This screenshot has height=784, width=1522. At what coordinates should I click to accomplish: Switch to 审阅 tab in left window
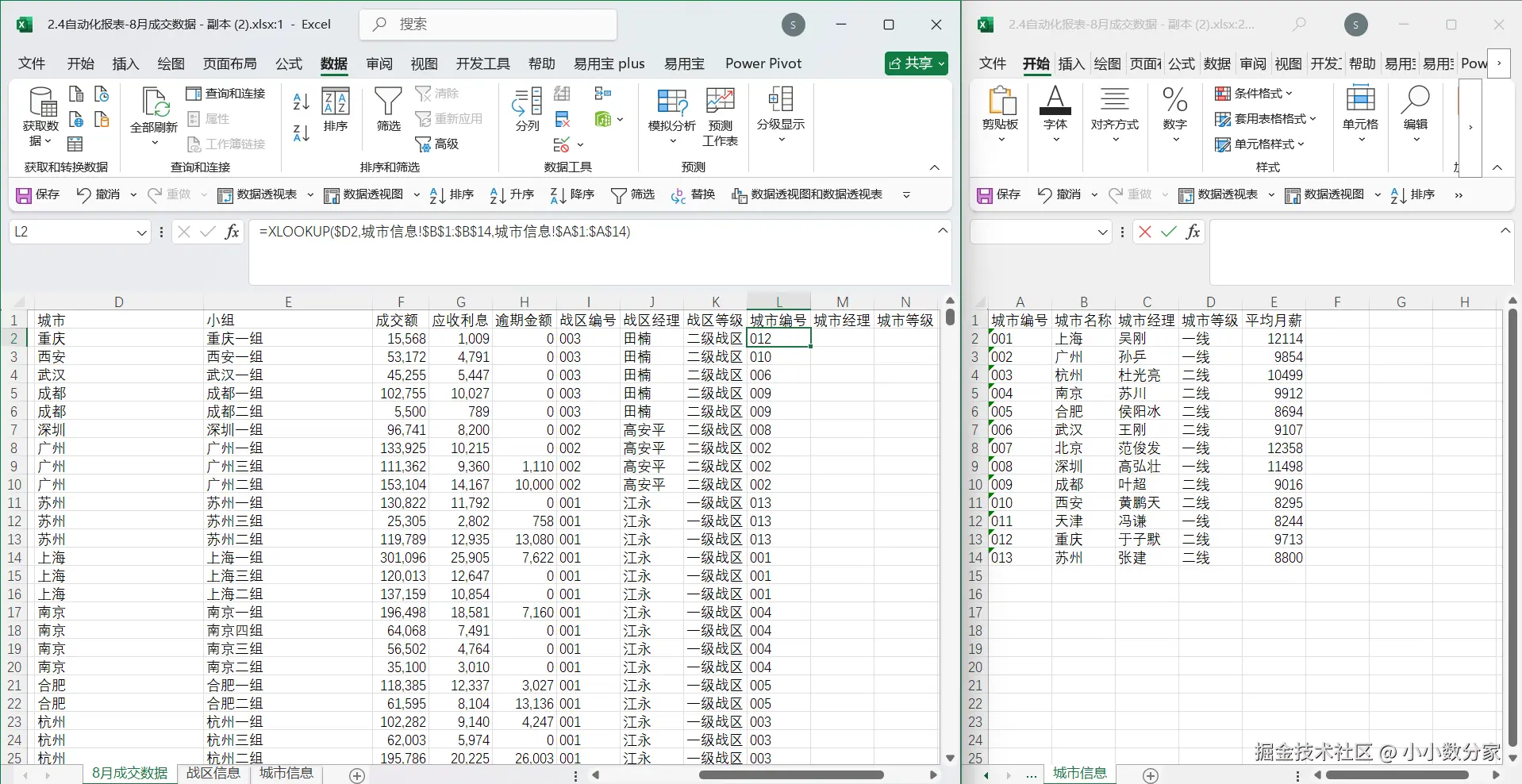tap(379, 63)
